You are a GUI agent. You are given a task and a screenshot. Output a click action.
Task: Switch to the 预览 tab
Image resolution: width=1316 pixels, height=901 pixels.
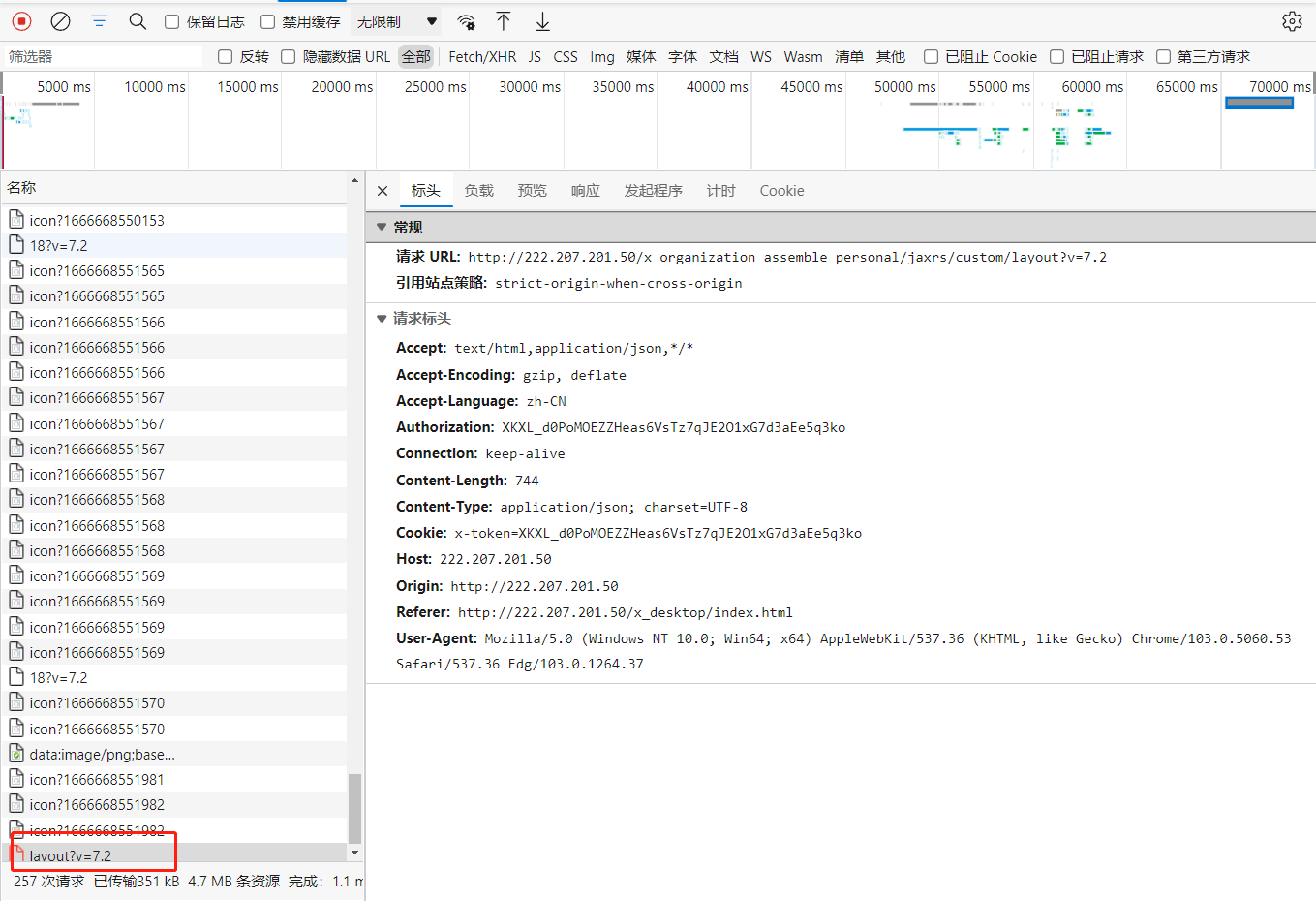coord(532,191)
